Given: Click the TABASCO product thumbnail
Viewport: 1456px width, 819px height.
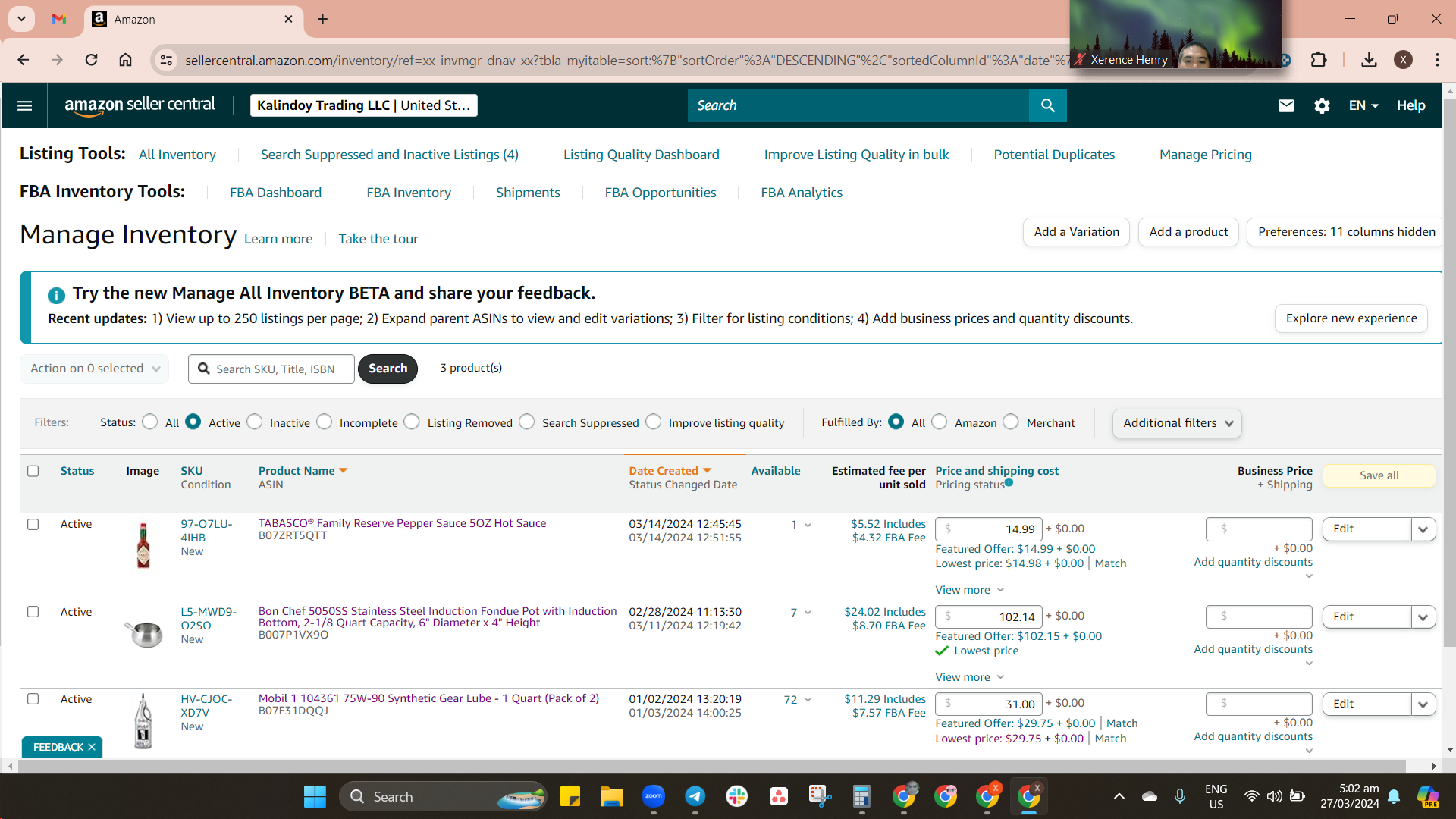Looking at the screenshot, I should pos(143,545).
